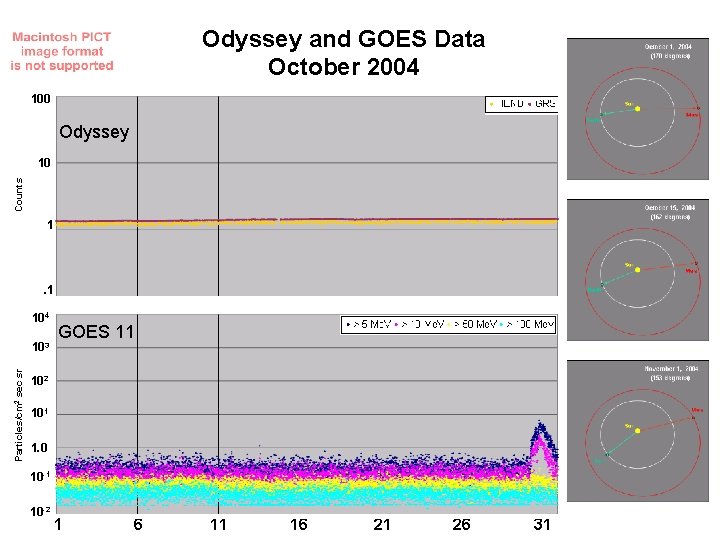The image size is (720, 540).
Task: Click the '10' tick on the Odyssey y-axis
Action: tap(44, 163)
